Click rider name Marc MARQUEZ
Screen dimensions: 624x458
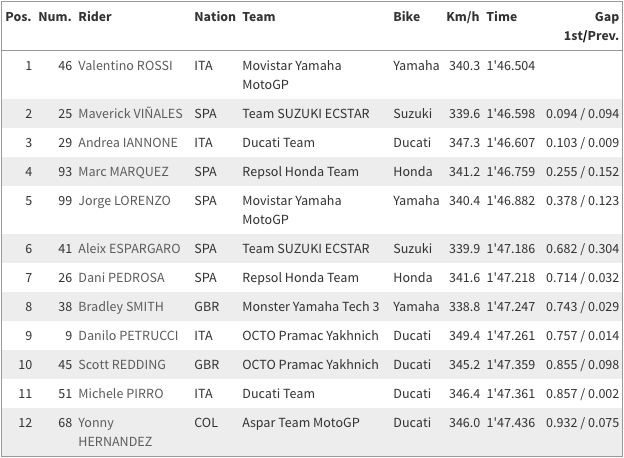click(x=123, y=172)
